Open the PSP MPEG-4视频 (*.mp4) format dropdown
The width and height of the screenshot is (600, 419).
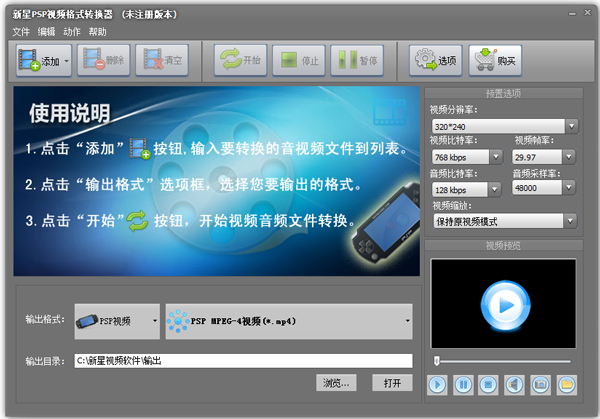pyautogui.click(x=289, y=321)
